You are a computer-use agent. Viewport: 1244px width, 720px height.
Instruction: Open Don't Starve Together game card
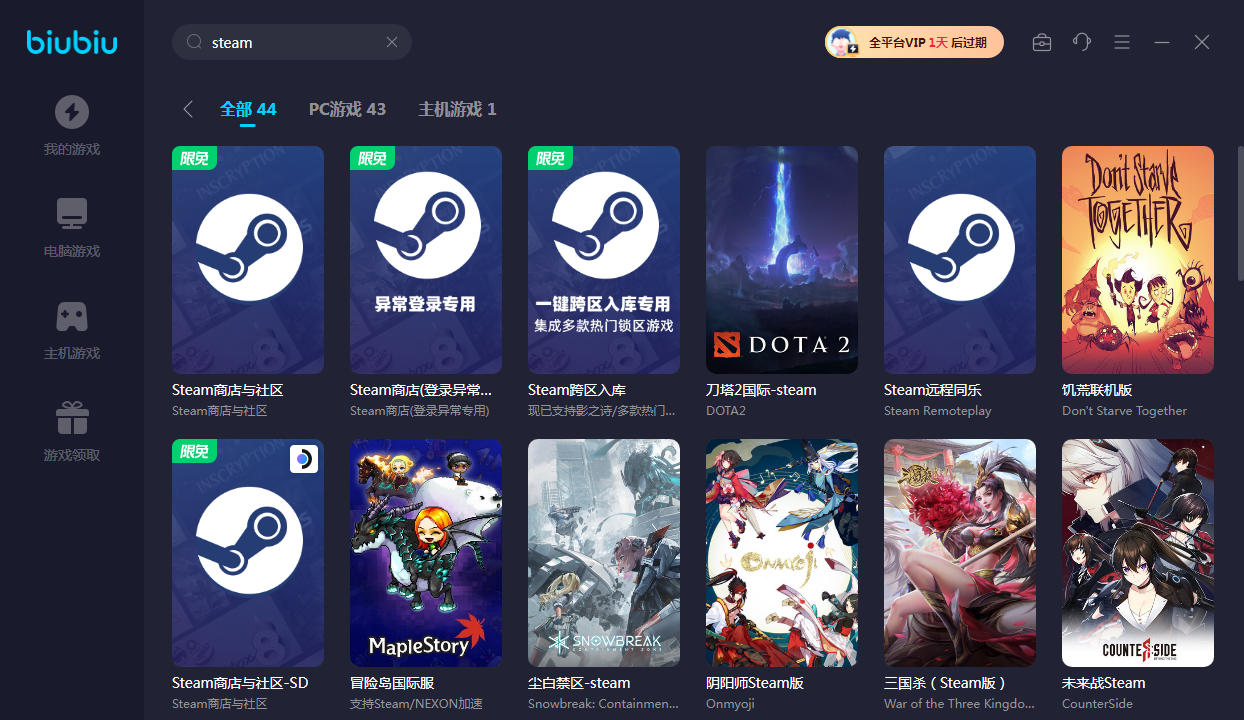point(1137,260)
